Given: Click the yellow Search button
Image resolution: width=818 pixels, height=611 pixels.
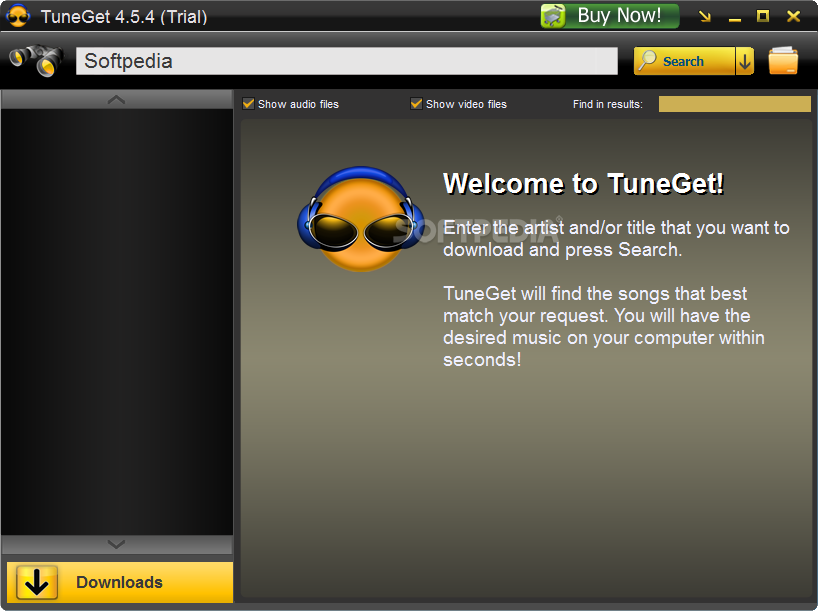Looking at the screenshot, I should click(683, 61).
